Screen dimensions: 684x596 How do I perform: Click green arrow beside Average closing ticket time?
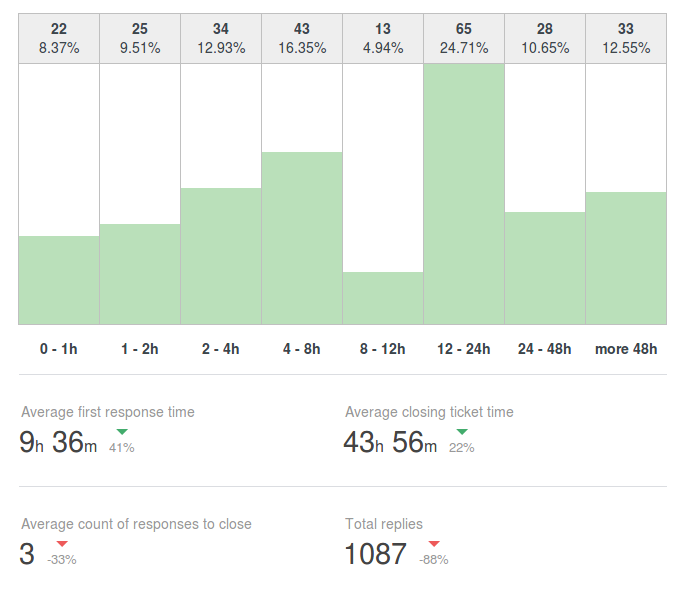pos(461,432)
